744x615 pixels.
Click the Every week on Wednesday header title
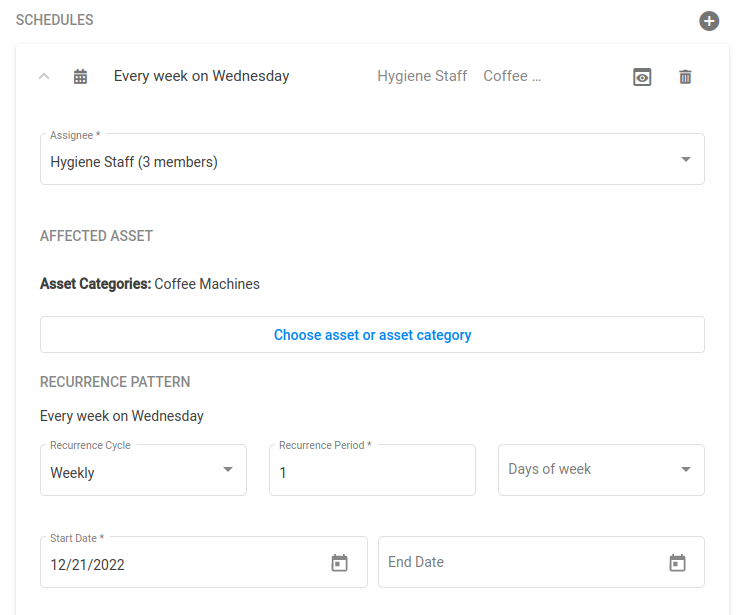point(201,76)
